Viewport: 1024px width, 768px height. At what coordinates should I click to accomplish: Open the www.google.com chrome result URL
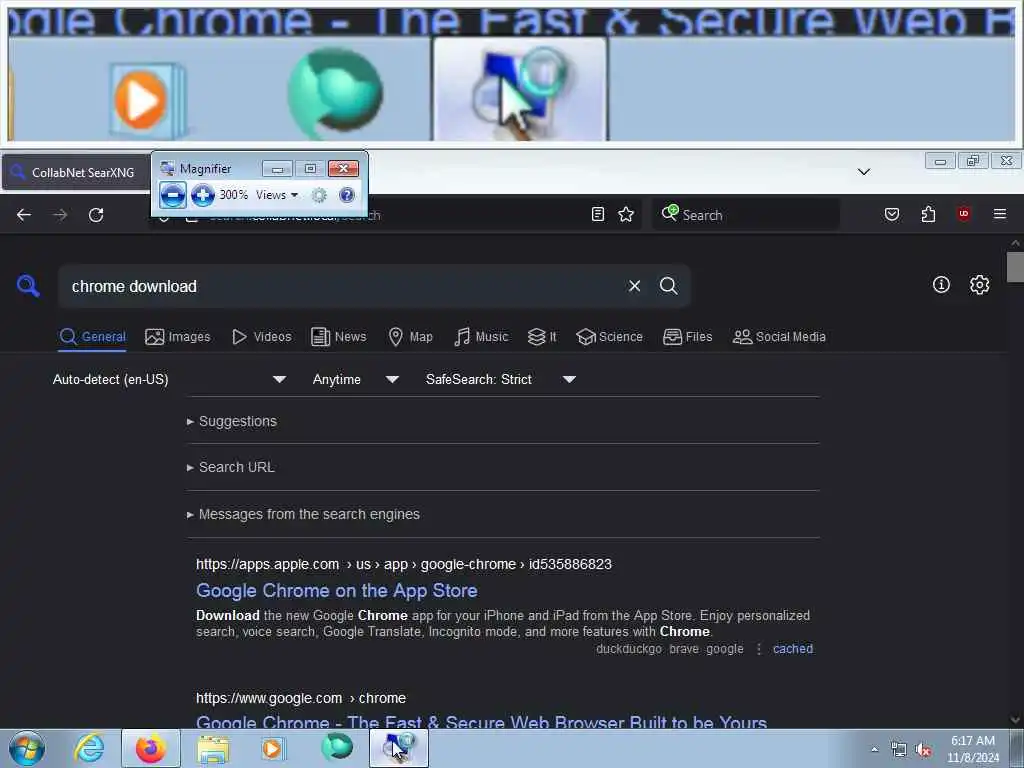pos(301,698)
